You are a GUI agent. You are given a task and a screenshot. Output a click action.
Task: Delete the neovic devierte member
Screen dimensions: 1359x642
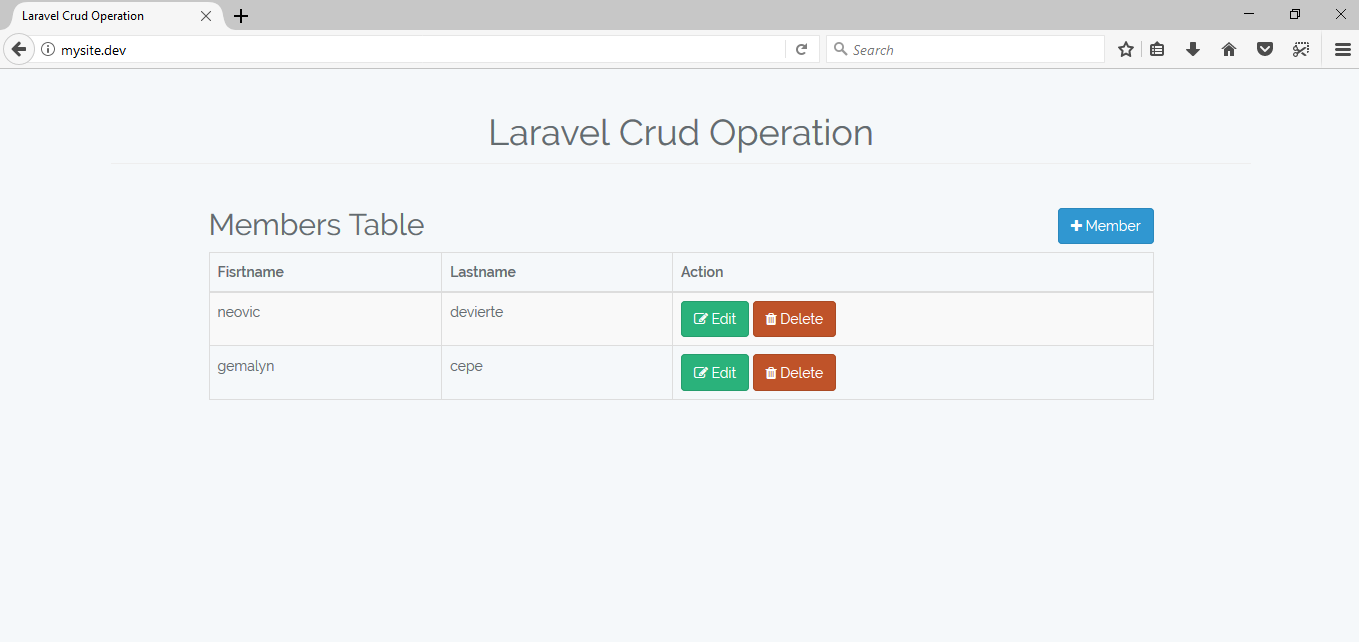point(794,319)
